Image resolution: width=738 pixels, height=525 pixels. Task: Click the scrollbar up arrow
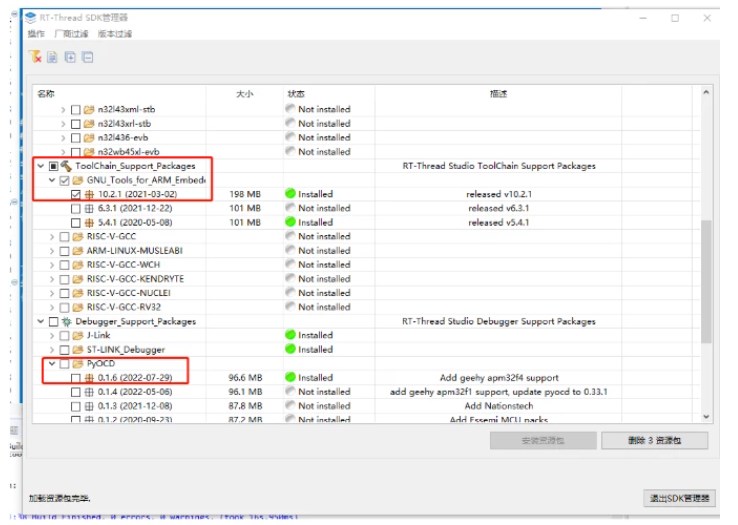click(x=706, y=92)
